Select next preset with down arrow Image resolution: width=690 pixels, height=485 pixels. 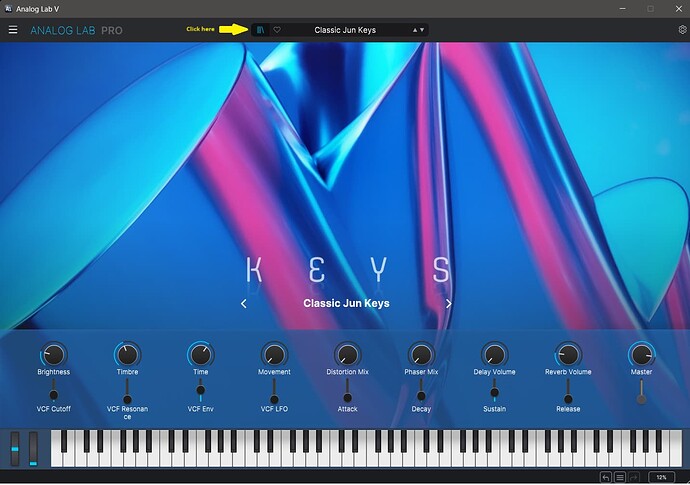[x=422, y=30]
